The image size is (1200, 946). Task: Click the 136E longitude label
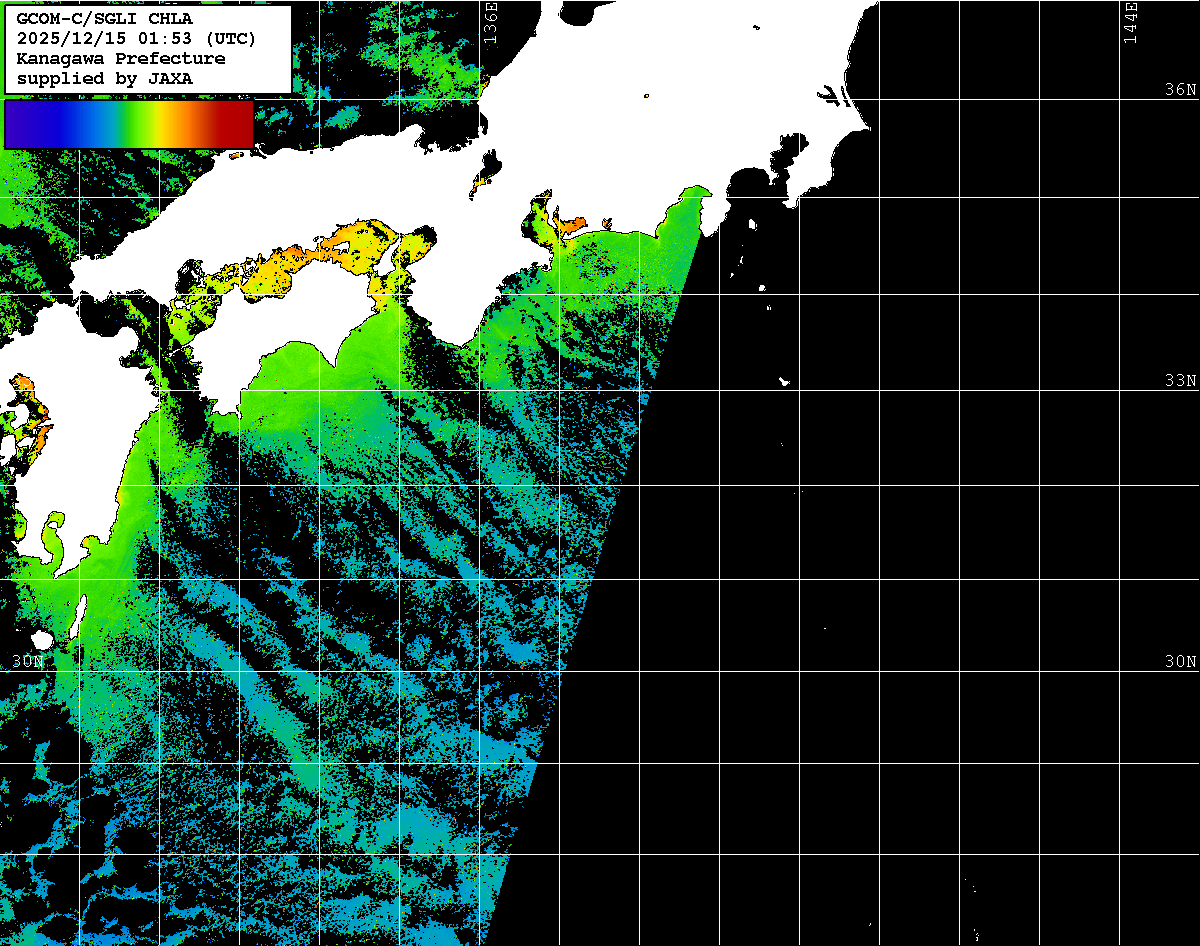490,22
